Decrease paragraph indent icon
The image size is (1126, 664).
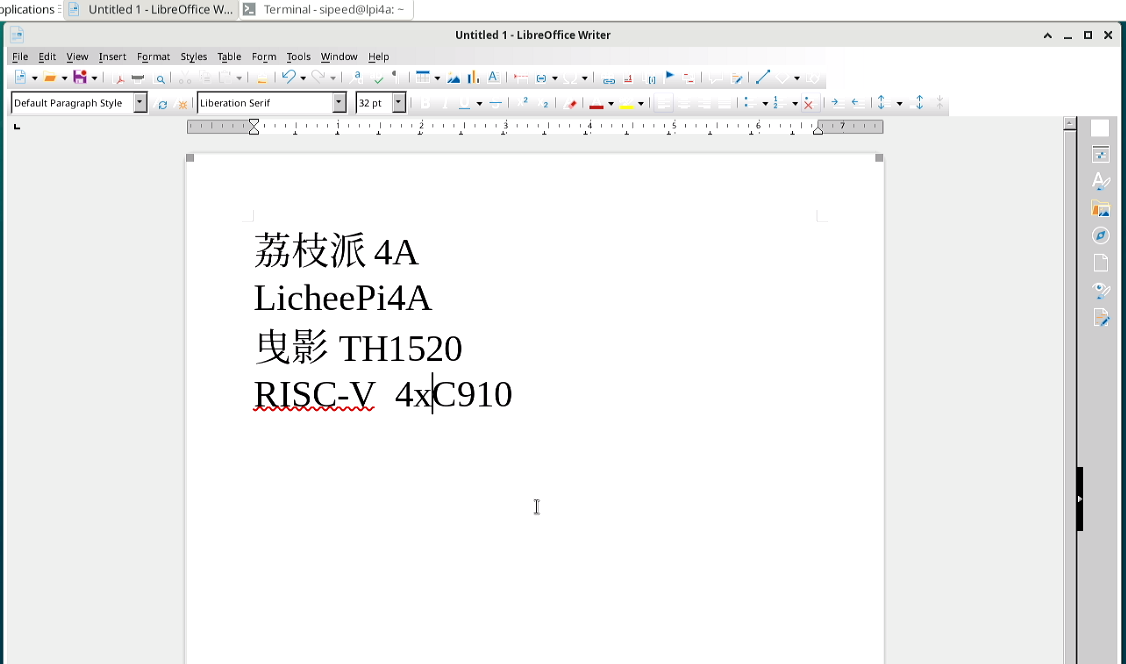click(856, 103)
